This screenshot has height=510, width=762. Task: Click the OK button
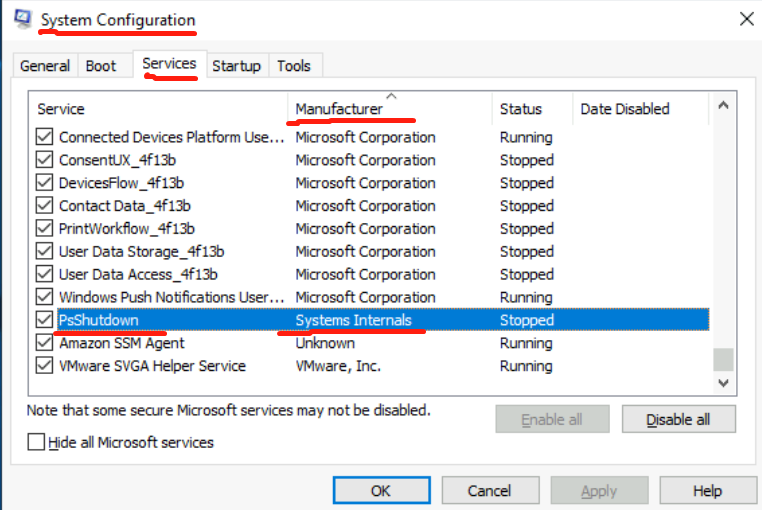(x=380, y=491)
